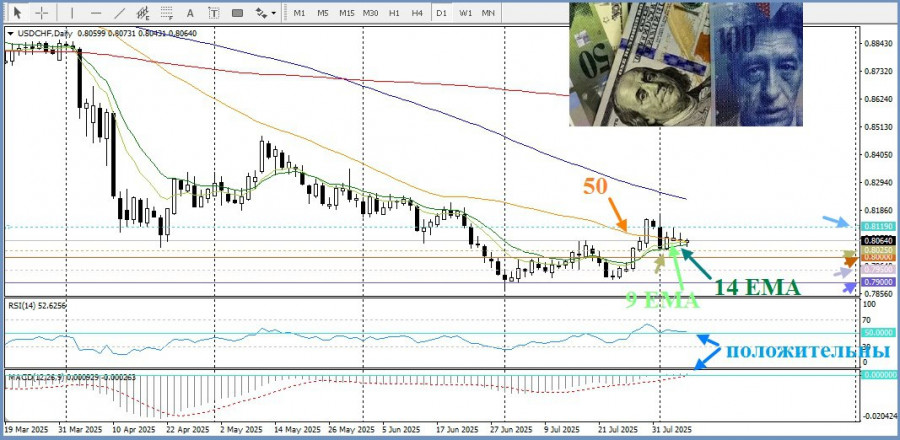900x440 pixels.
Task: Pick the text label (T) tool
Action: click(214, 13)
